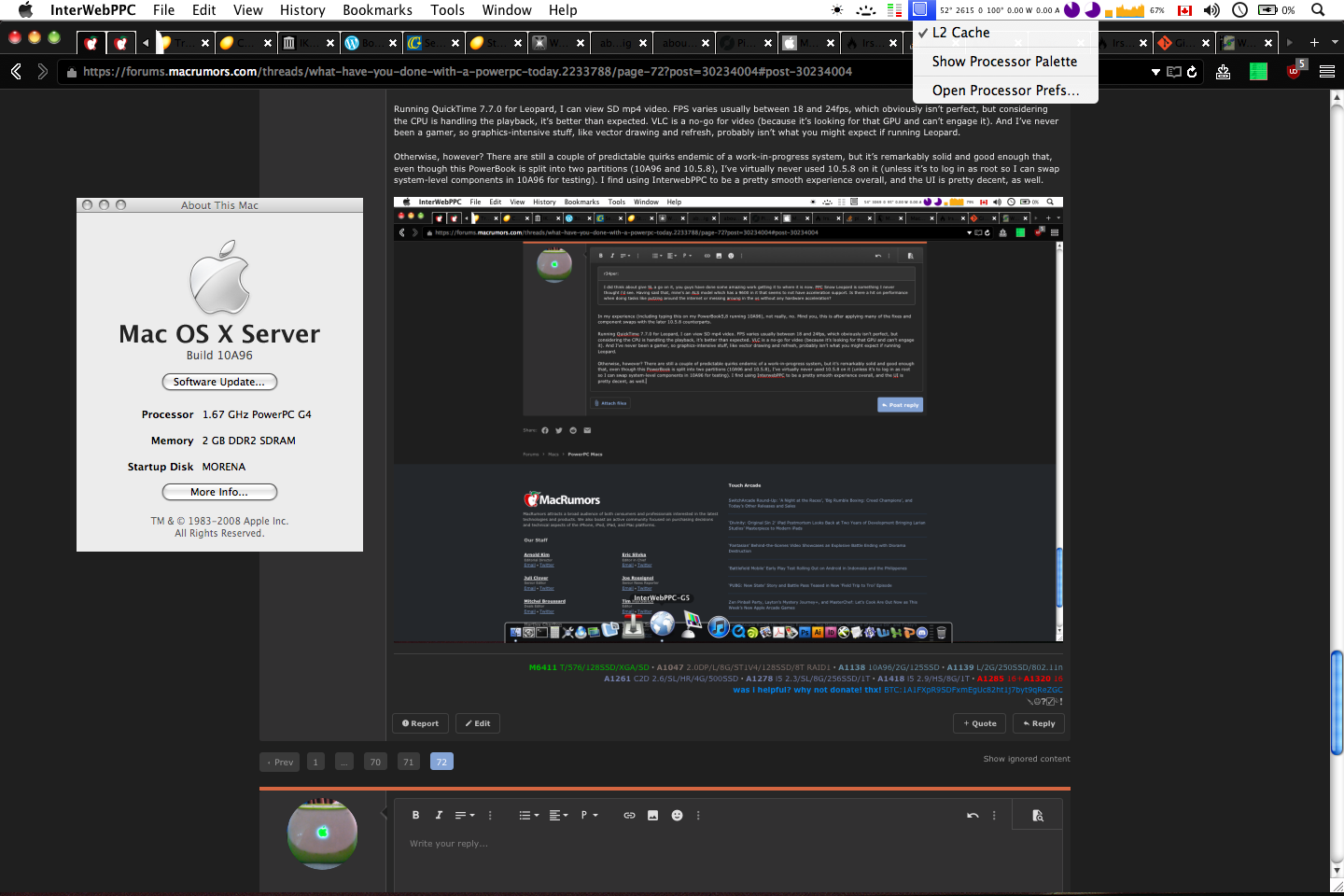This screenshot has width=1344, height=896.
Task: Click the Canadian flag input menu
Action: pos(1185,10)
